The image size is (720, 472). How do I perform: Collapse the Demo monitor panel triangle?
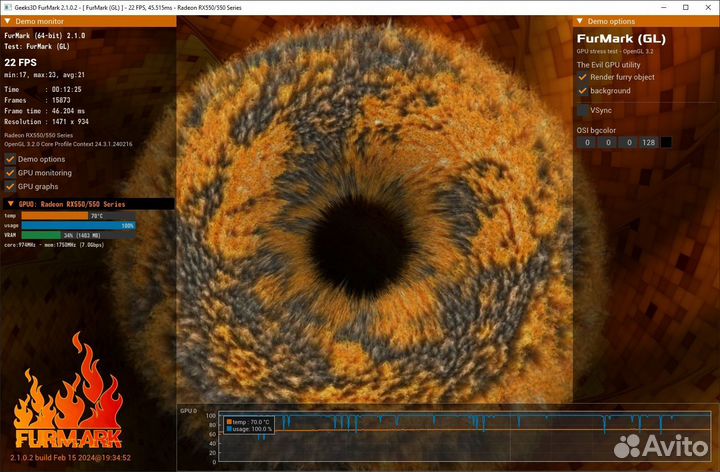point(7,21)
